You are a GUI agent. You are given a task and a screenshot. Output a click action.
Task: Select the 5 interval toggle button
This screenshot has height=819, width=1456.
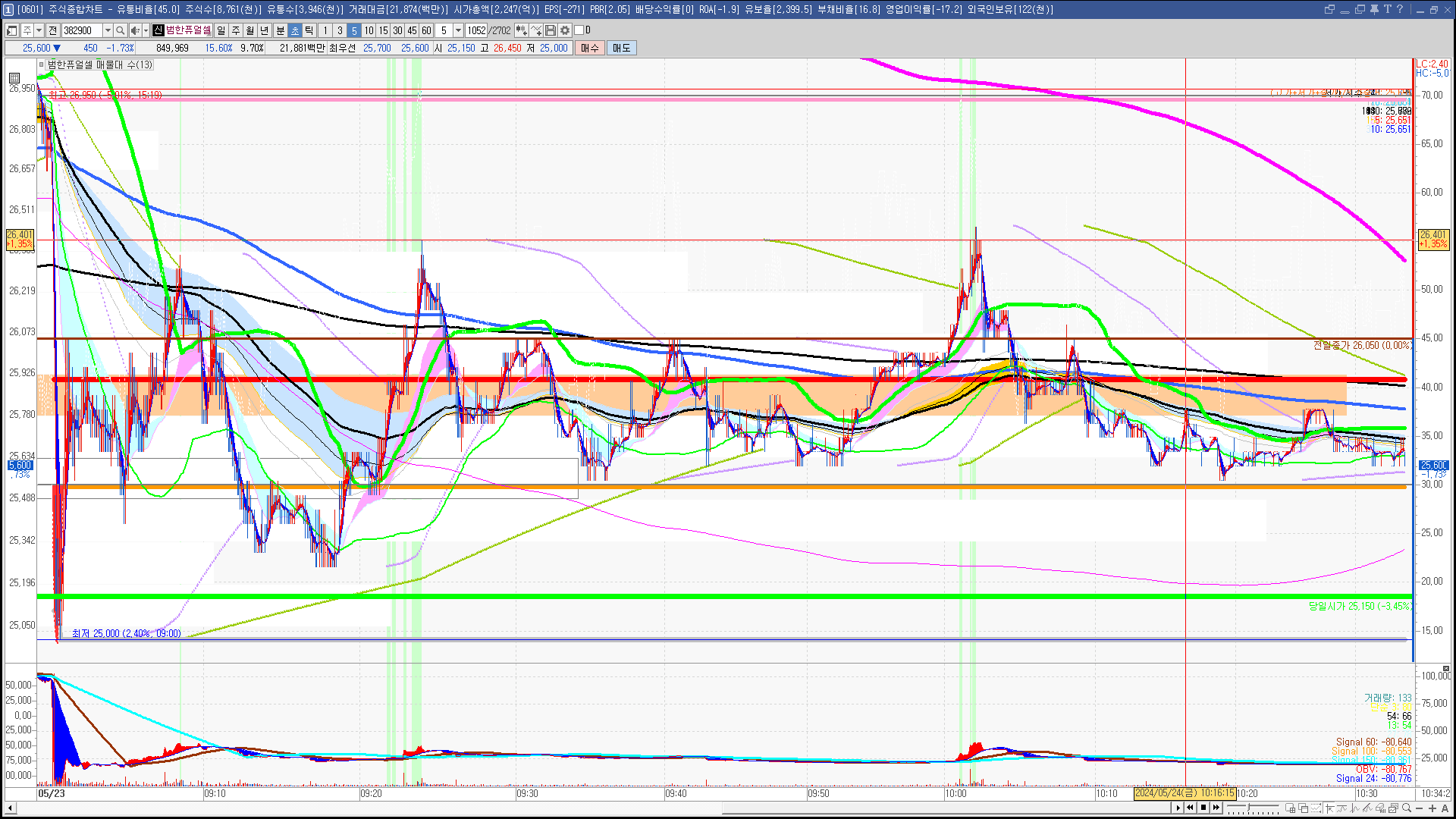point(354,30)
